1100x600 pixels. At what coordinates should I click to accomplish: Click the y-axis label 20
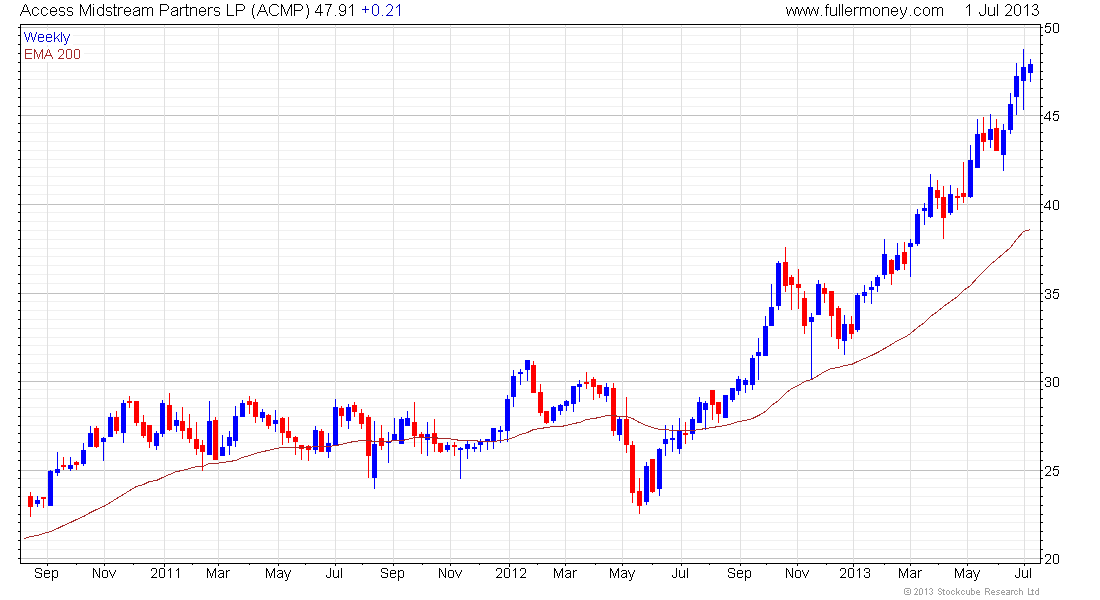click(x=1052, y=559)
